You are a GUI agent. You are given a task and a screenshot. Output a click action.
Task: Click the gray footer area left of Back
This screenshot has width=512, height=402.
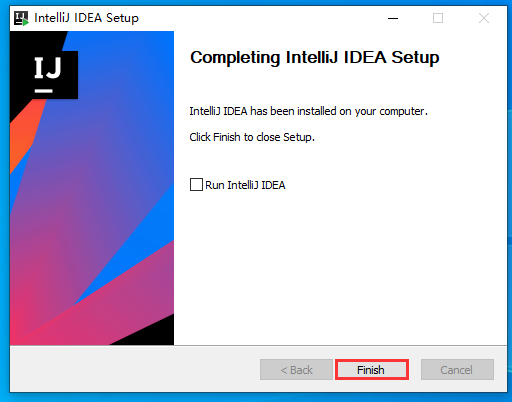pos(133,369)
